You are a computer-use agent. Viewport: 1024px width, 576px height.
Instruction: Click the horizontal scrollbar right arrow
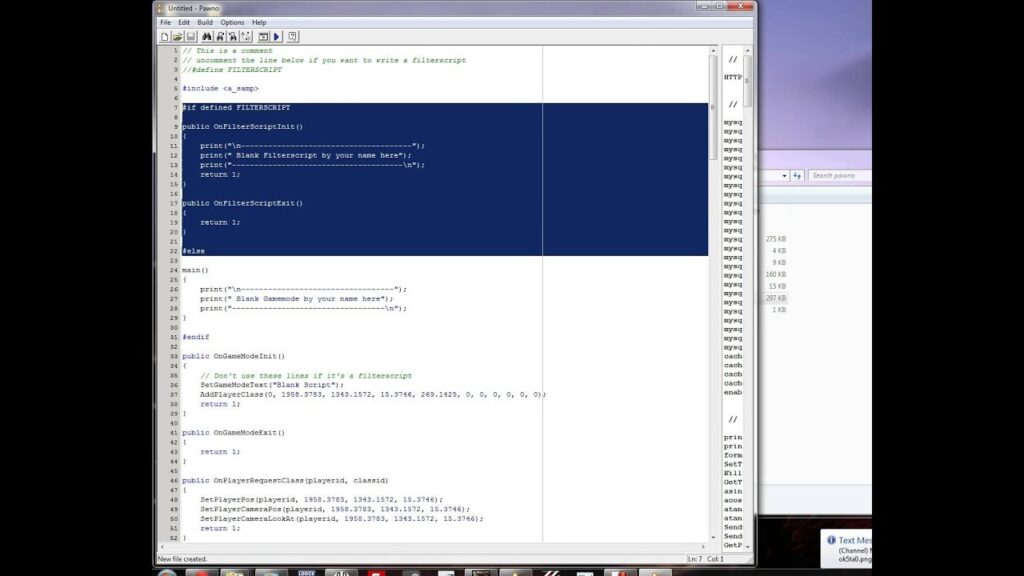[703, 547]
